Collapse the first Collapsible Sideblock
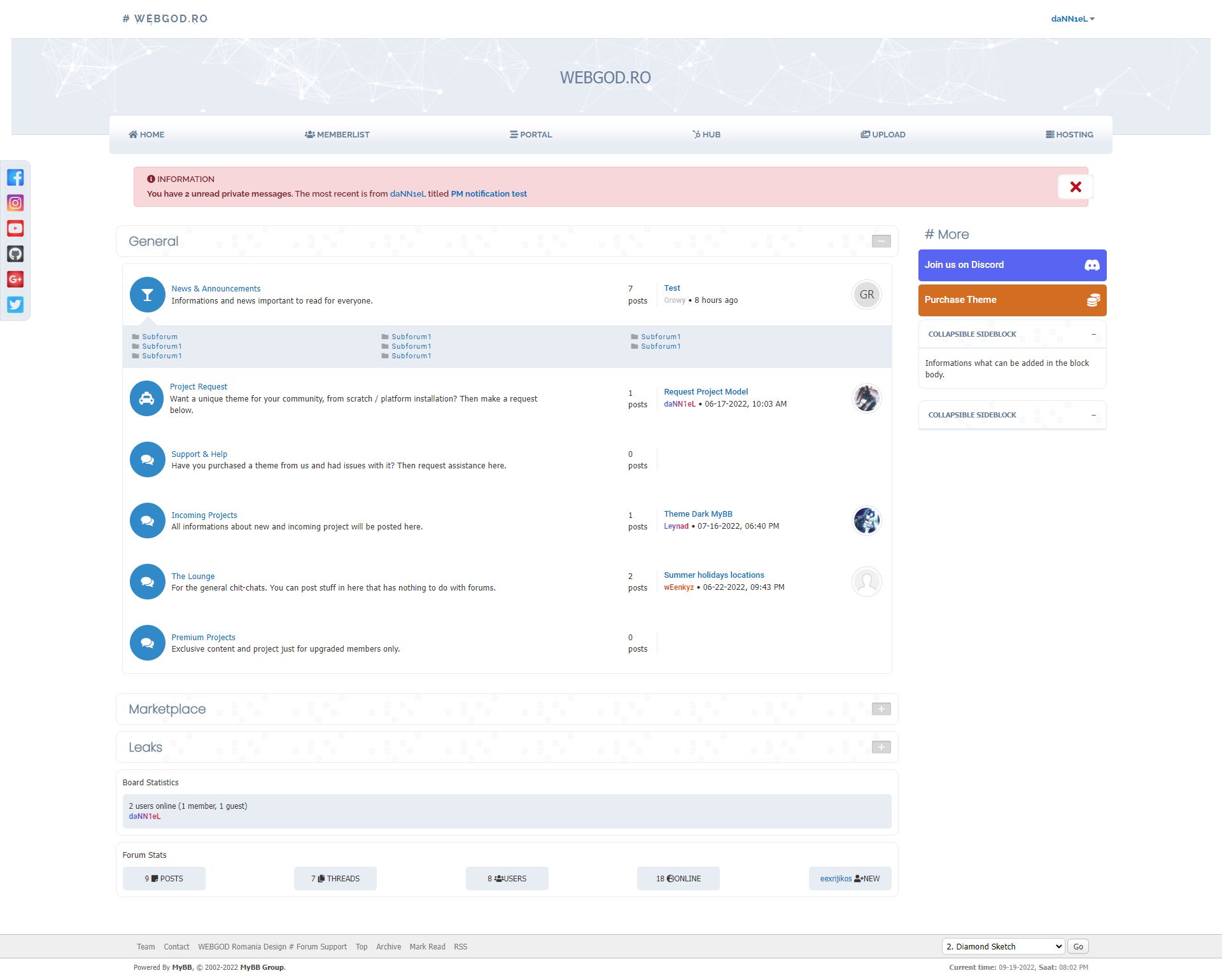 [x=1093, y=334]
